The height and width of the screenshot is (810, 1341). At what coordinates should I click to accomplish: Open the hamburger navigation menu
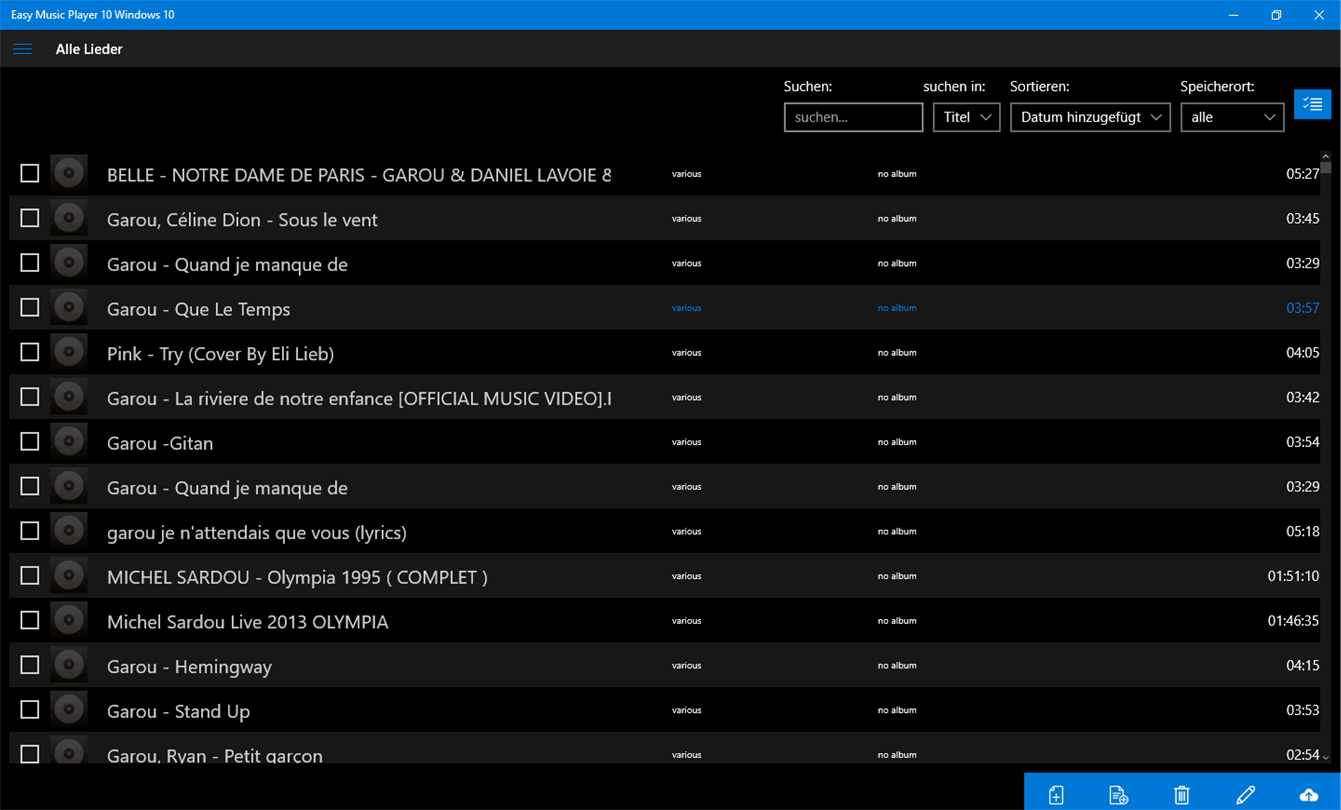(x=23, y=49)
